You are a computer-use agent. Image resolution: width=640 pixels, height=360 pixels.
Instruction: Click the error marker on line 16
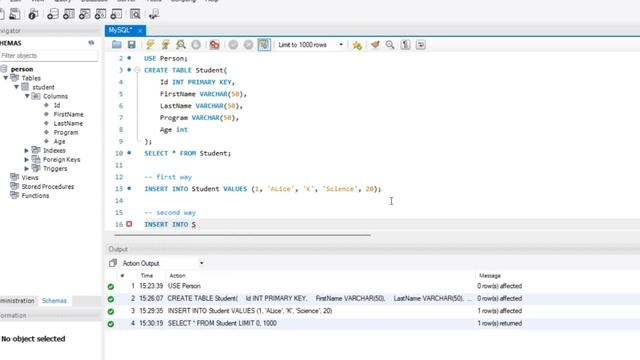click(x=129, y=224)
